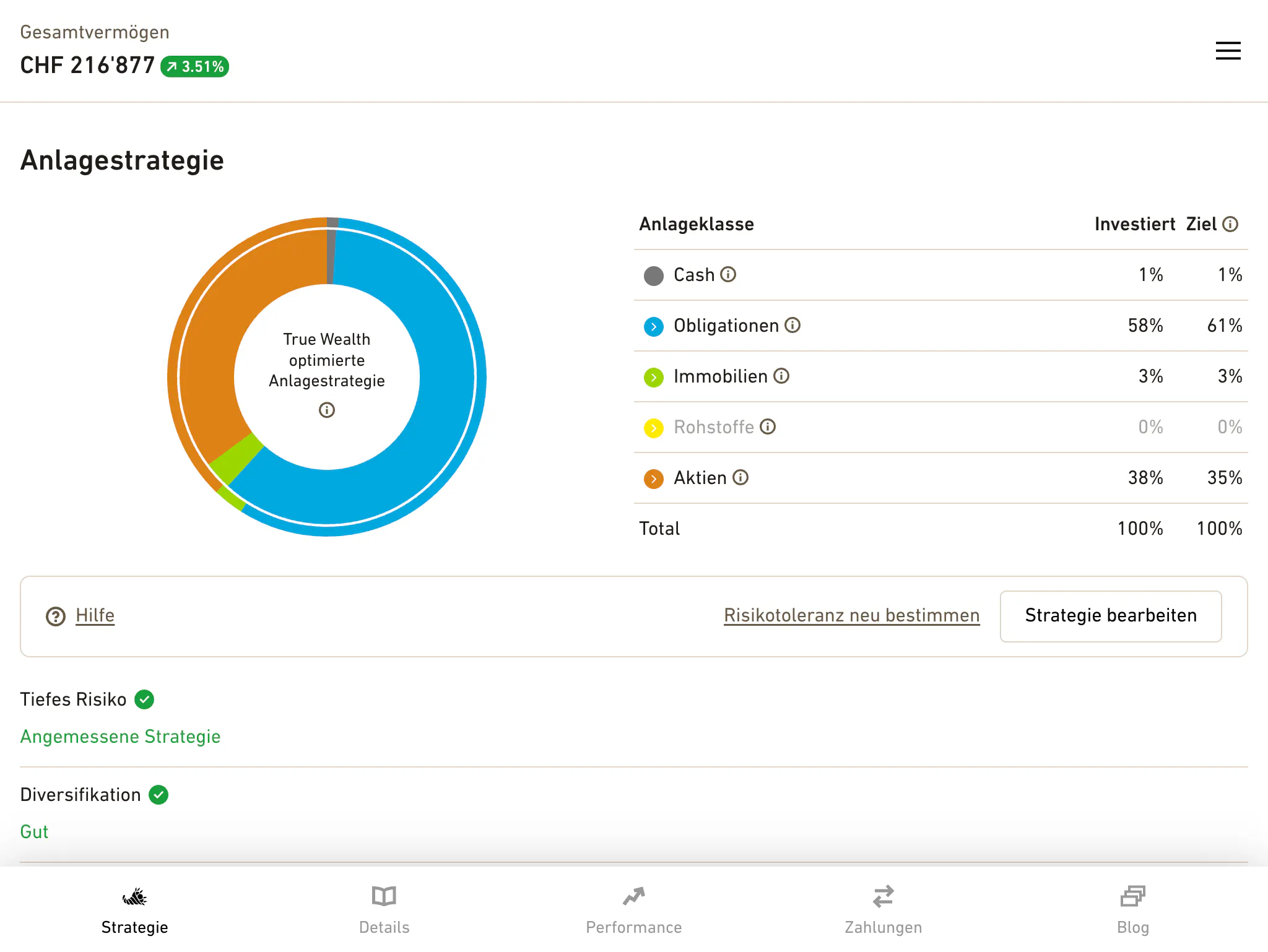The image size is (1268, 952).
Task: Click the green Gut diversification rating
Action: [x=34, y=832]
